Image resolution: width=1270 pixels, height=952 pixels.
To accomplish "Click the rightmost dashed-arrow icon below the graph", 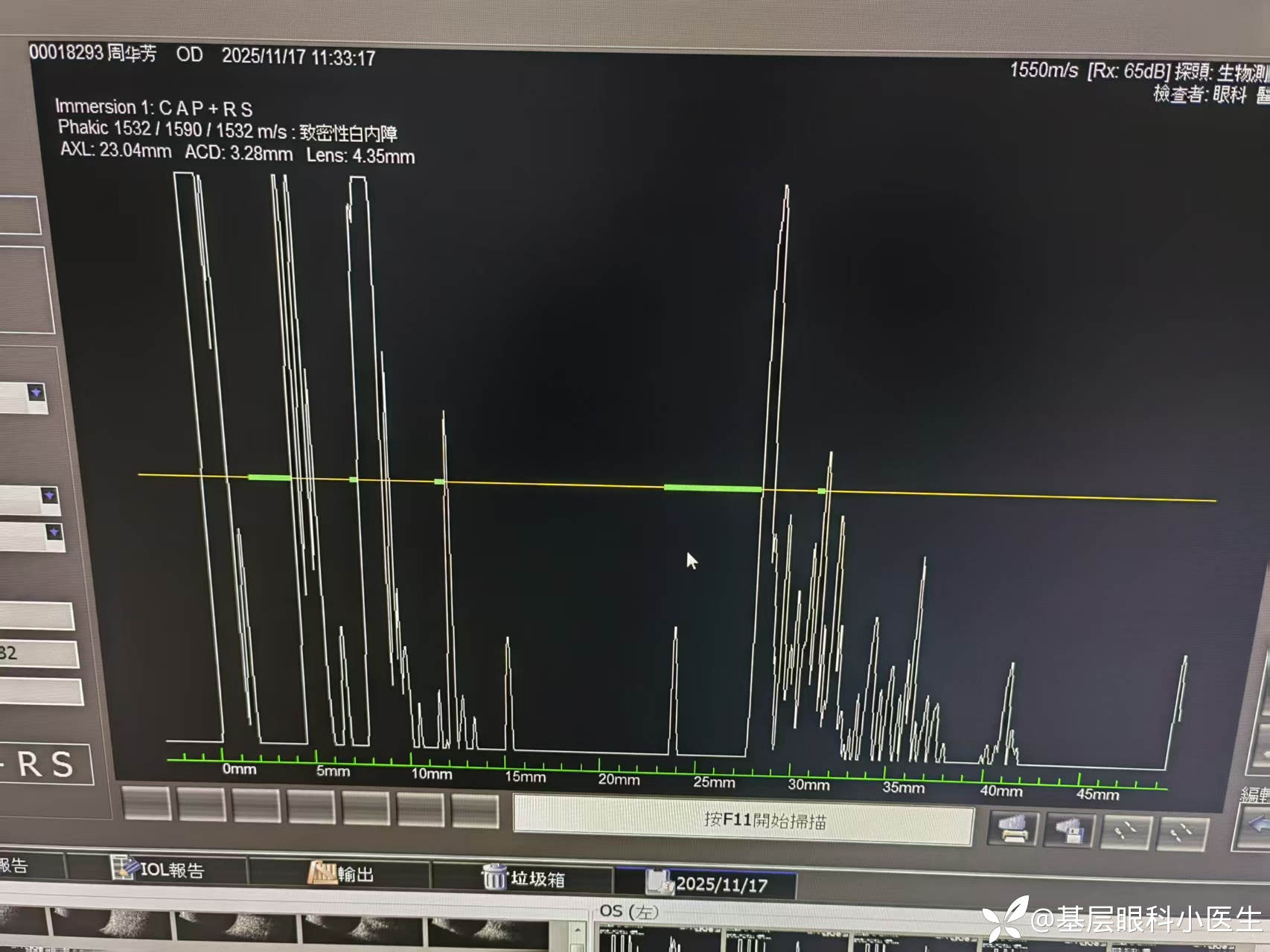I will (x=1181, y=834).
